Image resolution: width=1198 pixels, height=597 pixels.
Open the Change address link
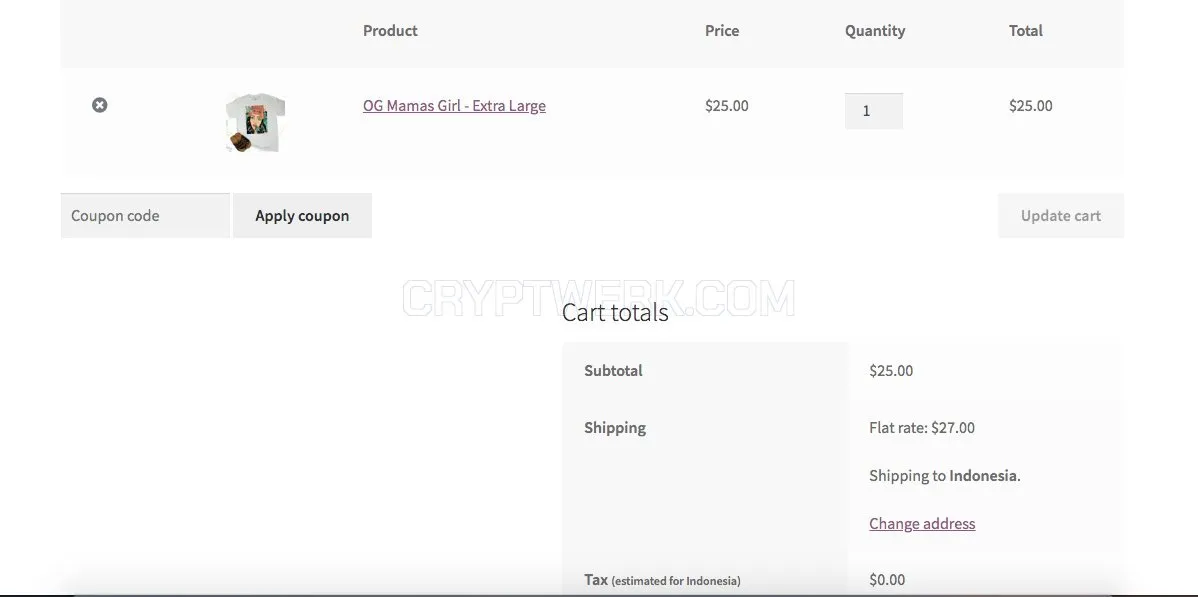pyautogui.click(x=921, y=524)
